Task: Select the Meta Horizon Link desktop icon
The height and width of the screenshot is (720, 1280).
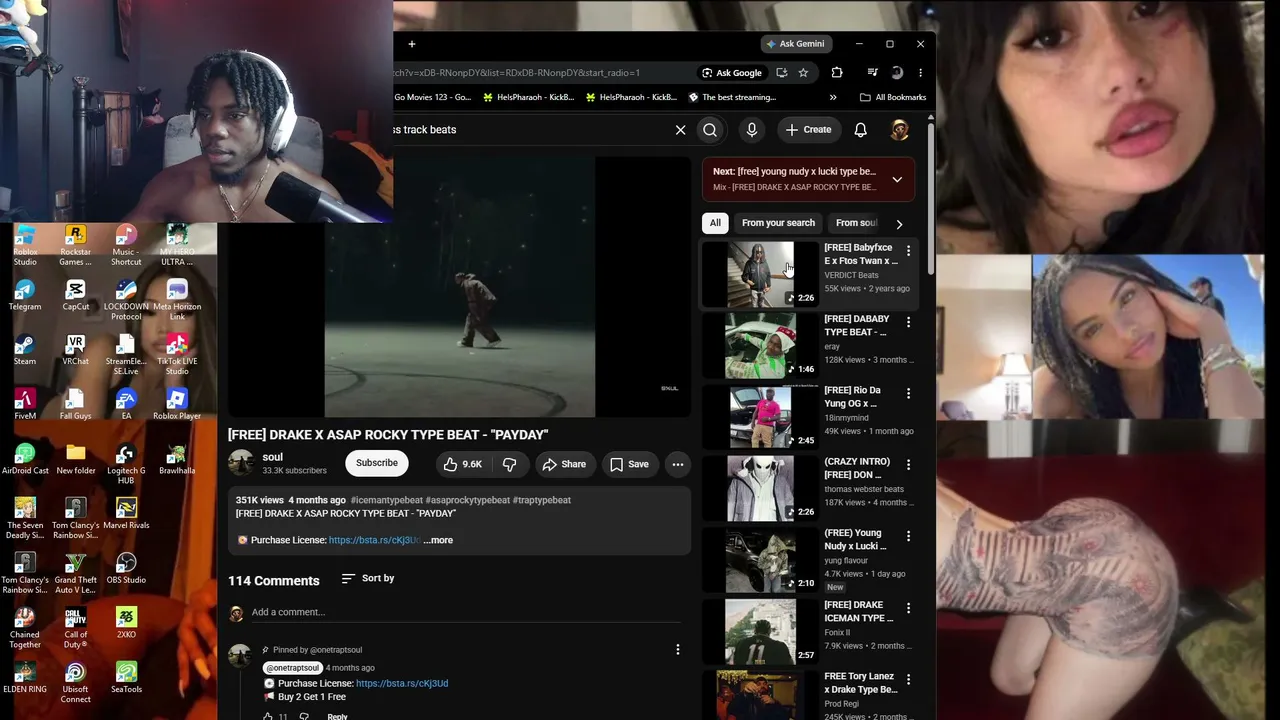Action: point(177,300)
